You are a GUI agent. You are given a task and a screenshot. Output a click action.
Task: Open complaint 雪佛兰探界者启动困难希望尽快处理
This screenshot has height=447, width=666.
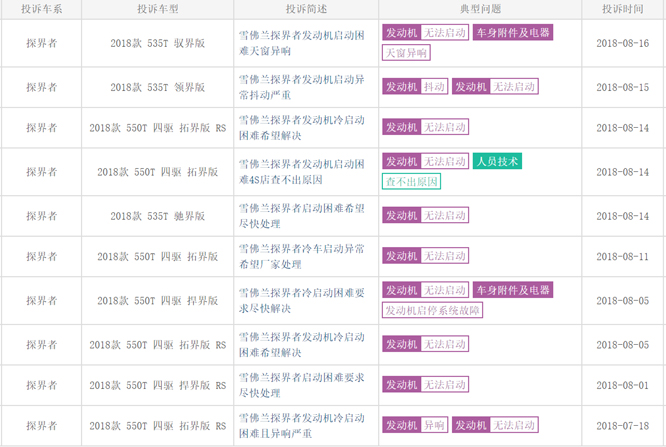click(x=302, y=216)
